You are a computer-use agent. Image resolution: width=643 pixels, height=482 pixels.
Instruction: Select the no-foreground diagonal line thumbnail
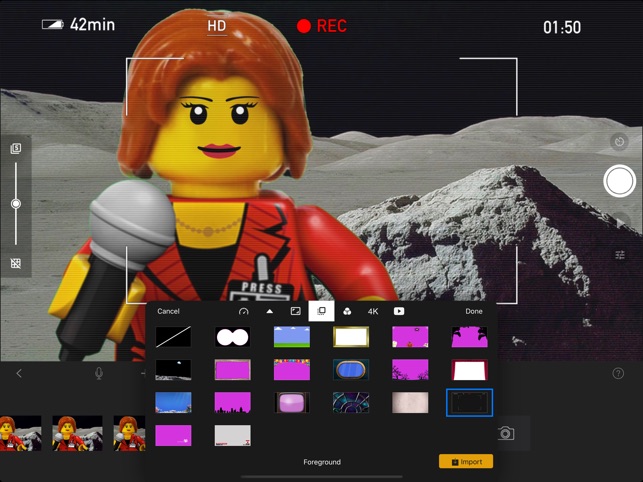coord(173,337)
